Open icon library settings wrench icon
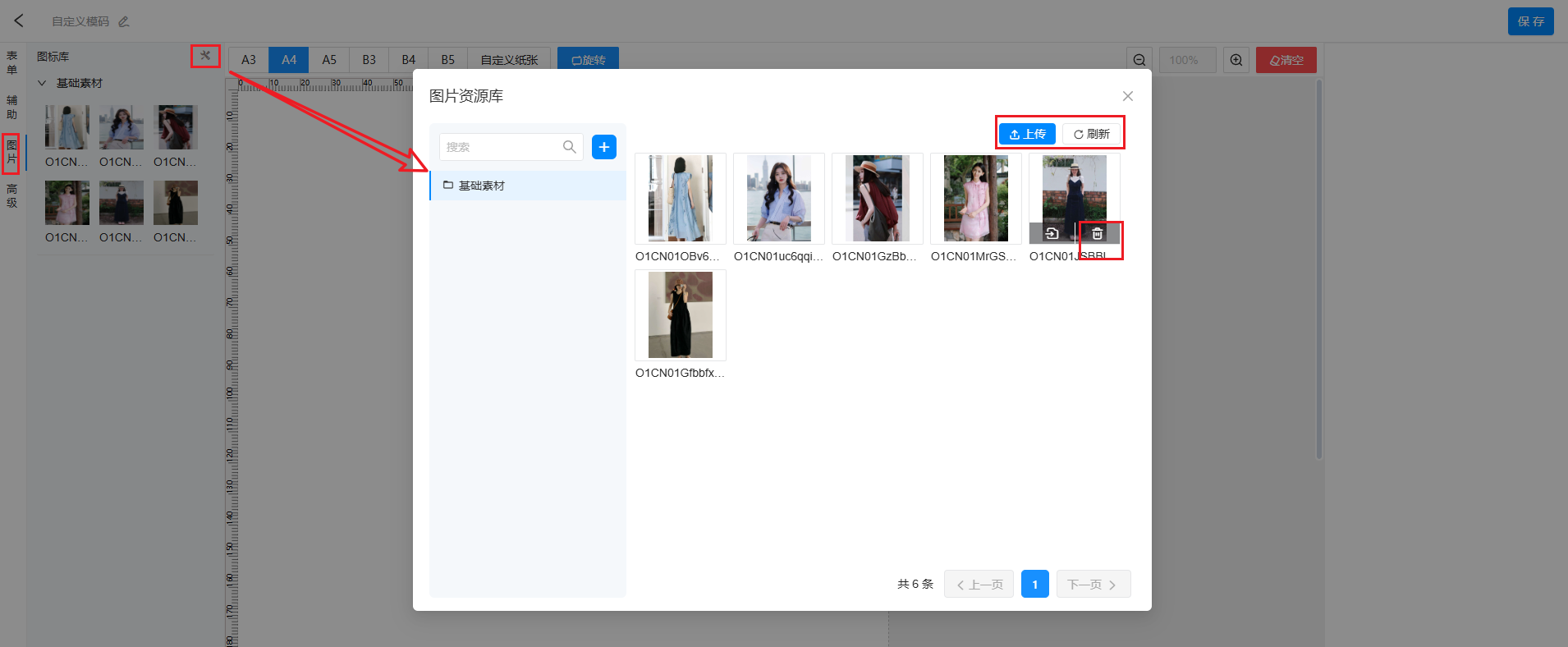 tap(205, 56)
